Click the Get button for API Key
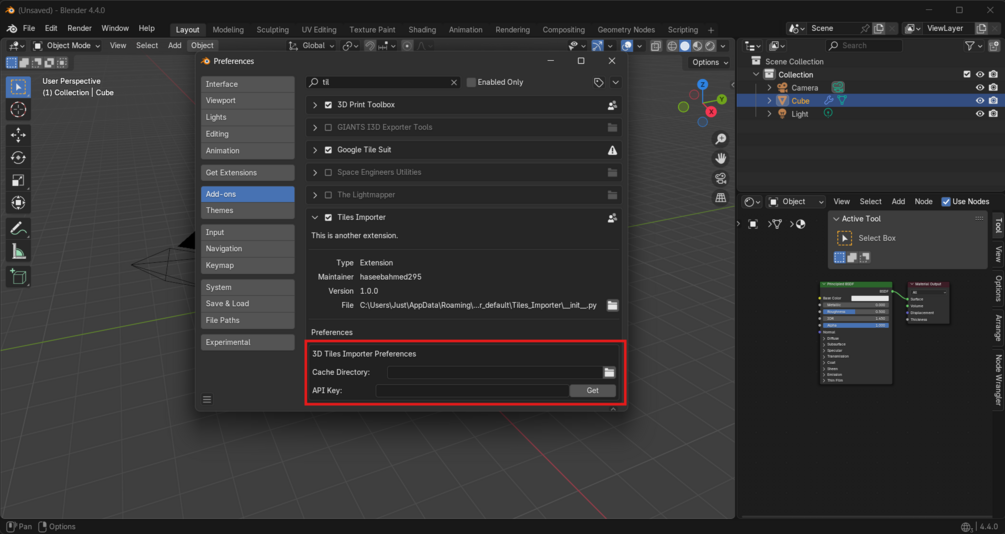The width and height of the screenshot is (1005, 534). 592,390
